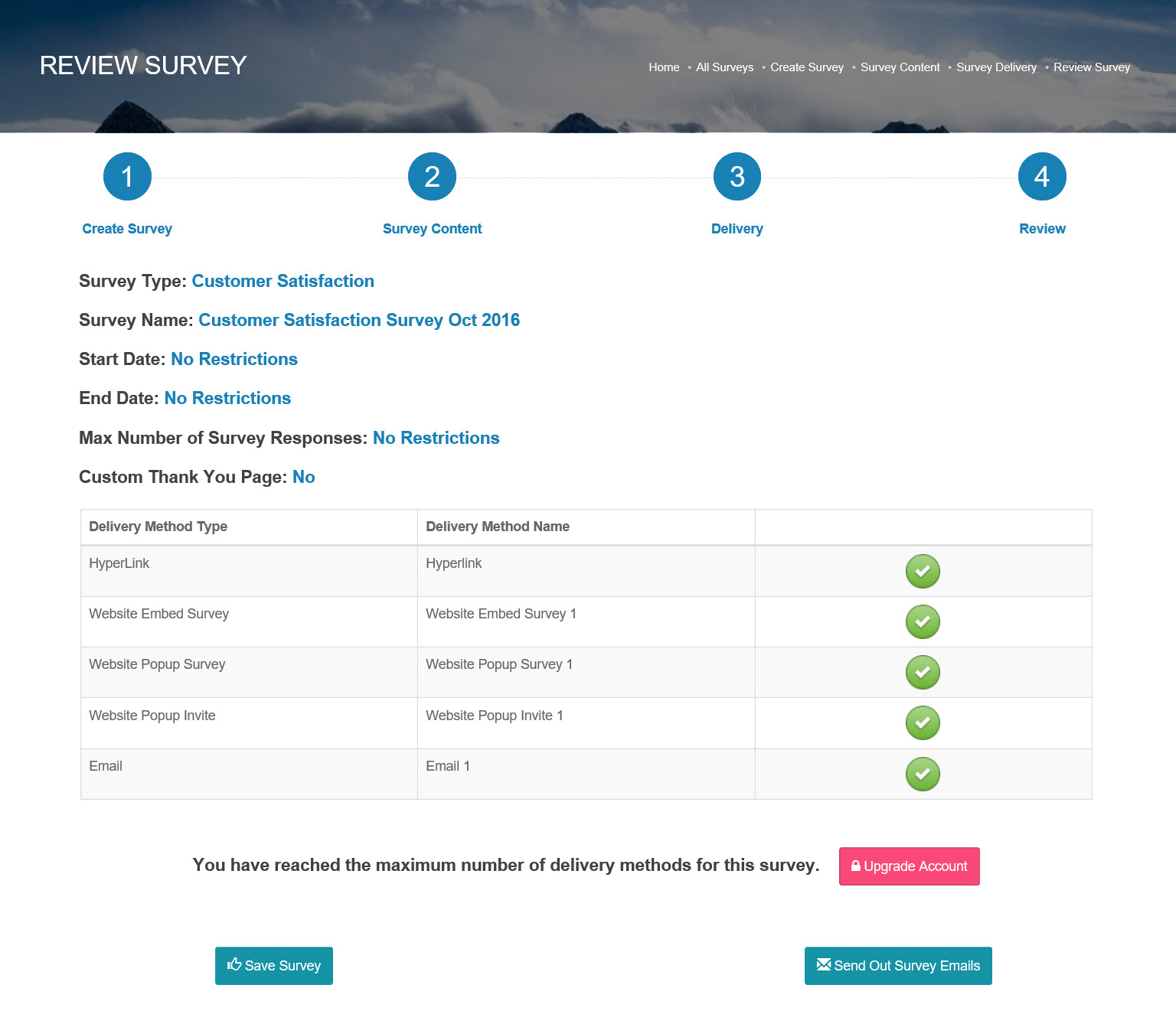Click green checkmark for HyperLink row

(x=923, y=572)
